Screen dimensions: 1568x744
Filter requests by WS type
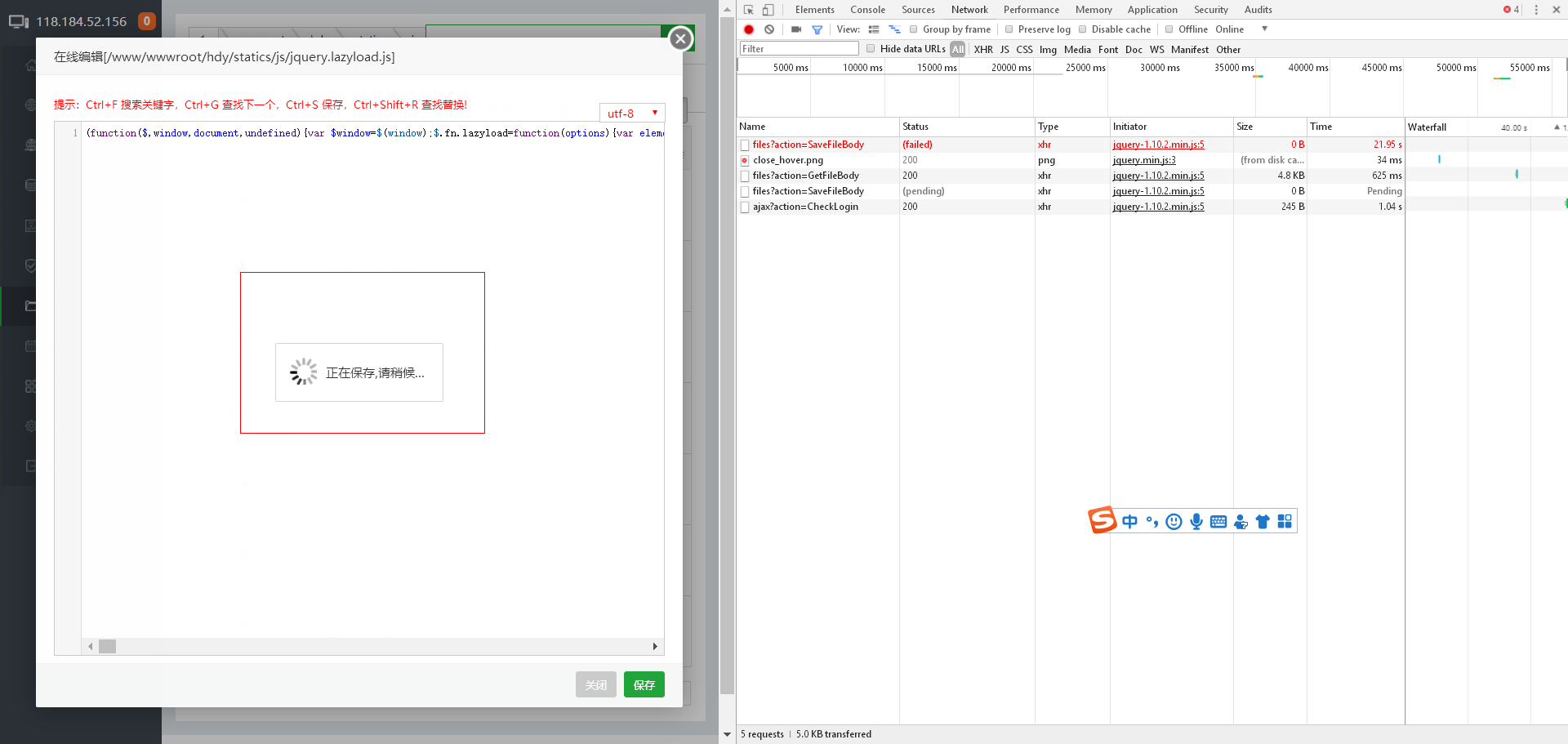point(1156,50)
